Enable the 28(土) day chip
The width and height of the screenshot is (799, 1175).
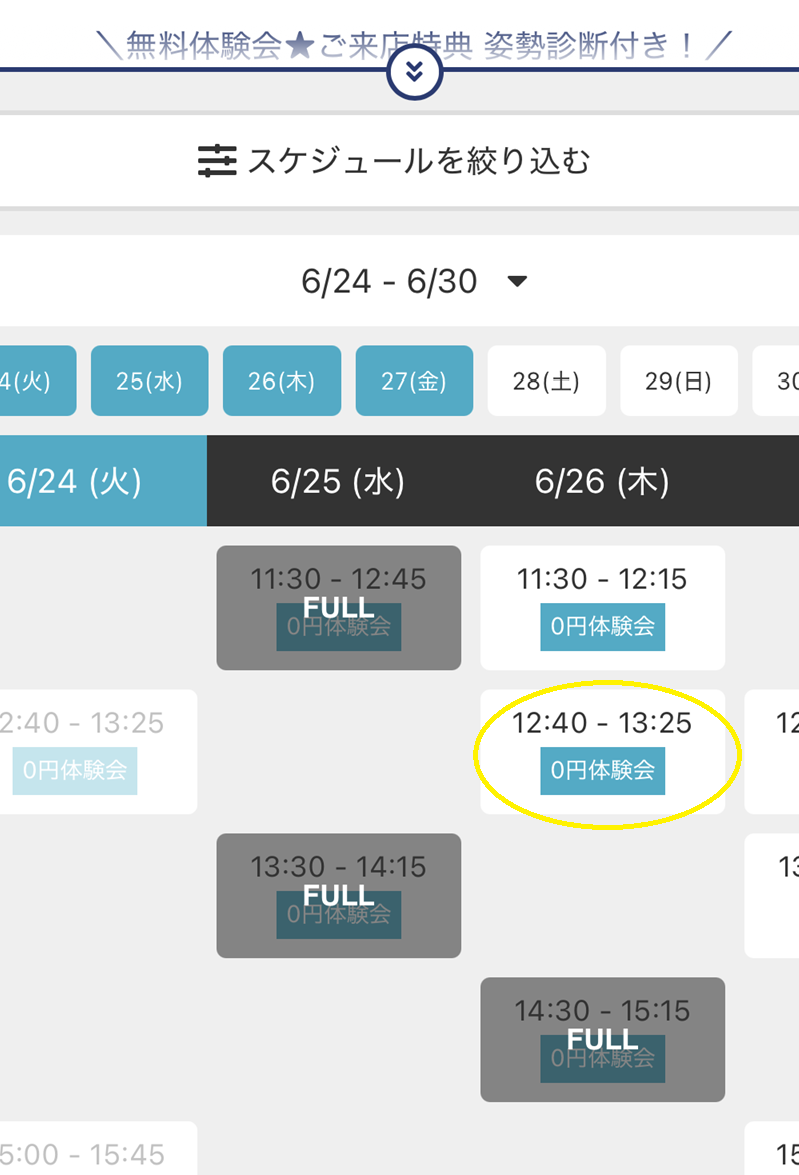pyautogui.click(x=546, y=381)
